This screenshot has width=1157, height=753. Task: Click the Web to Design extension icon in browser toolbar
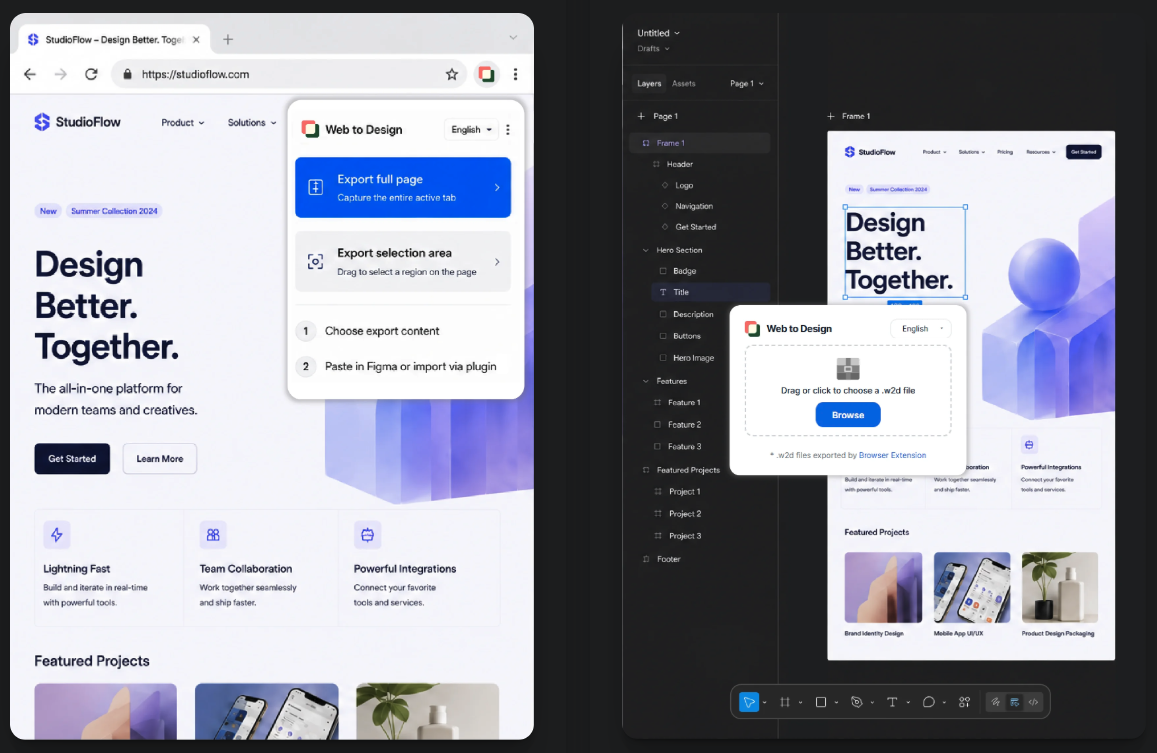coord(486,74)
